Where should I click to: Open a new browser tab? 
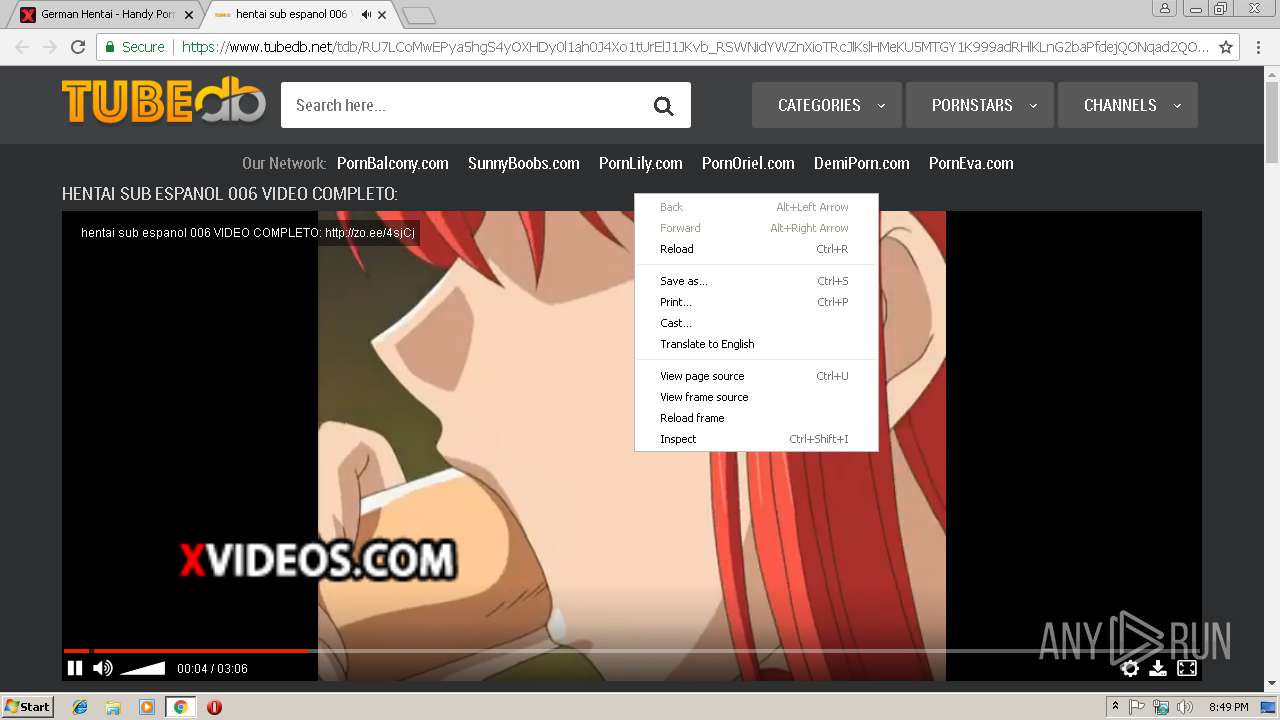tap(419, 15)
